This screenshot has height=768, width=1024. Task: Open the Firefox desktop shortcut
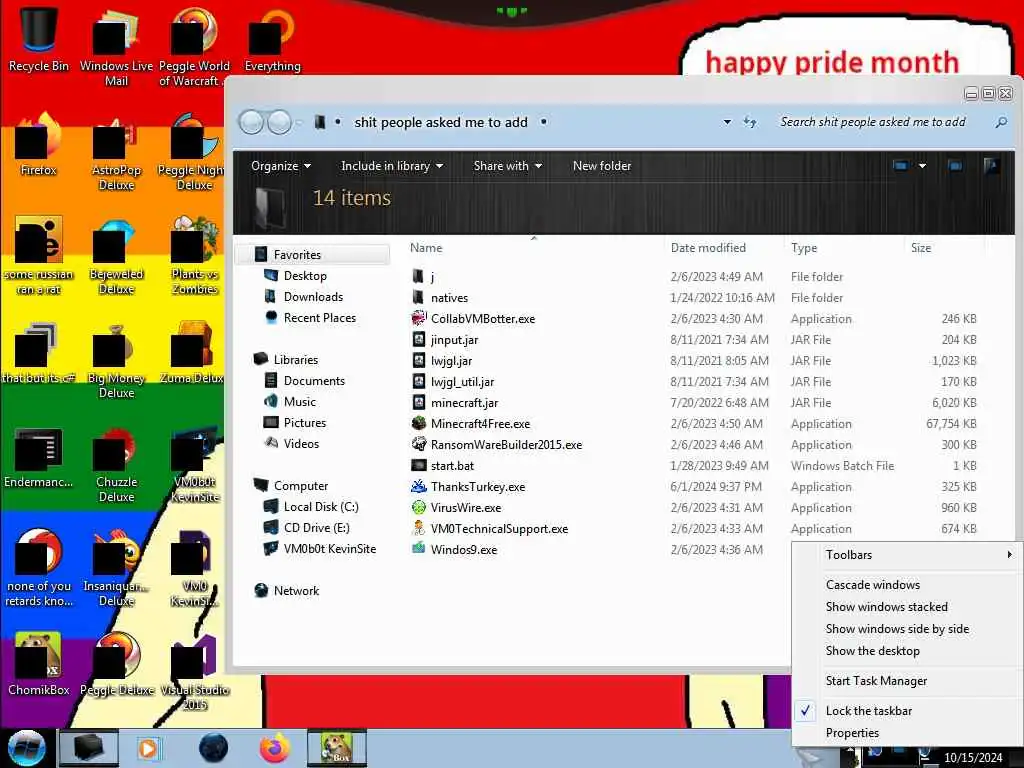38,145
